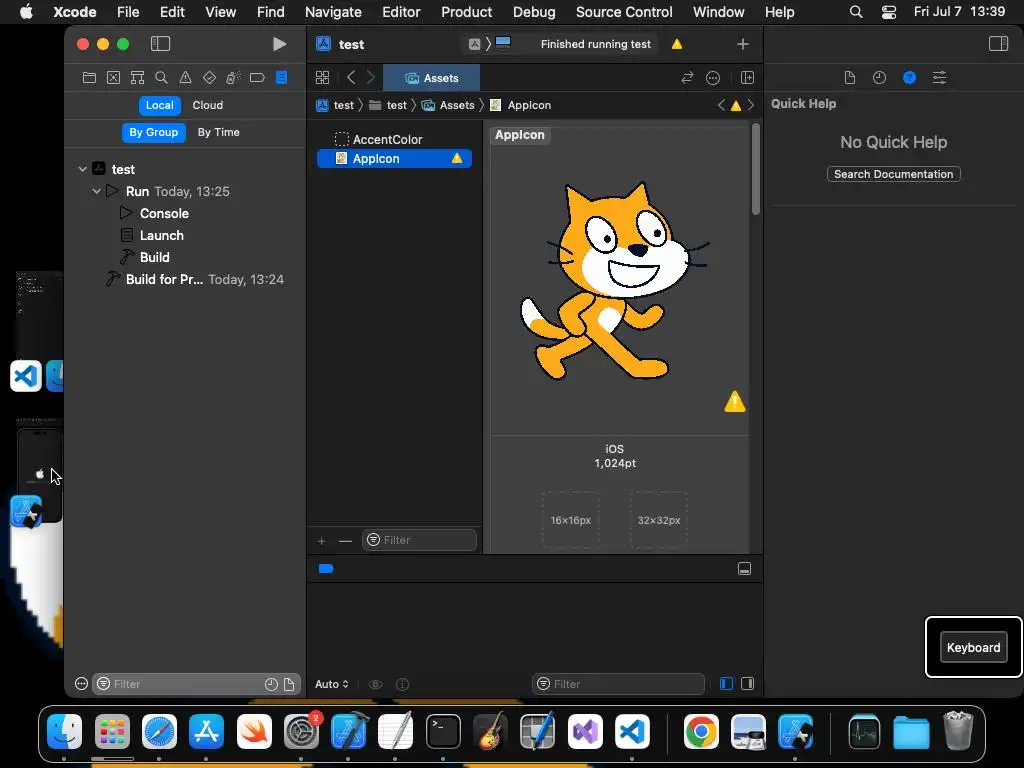Image resolution: width=1024 pixels, height=768 pixels.
Task: Click the toolbar plus Library button
Action: [x=743, y=44]
